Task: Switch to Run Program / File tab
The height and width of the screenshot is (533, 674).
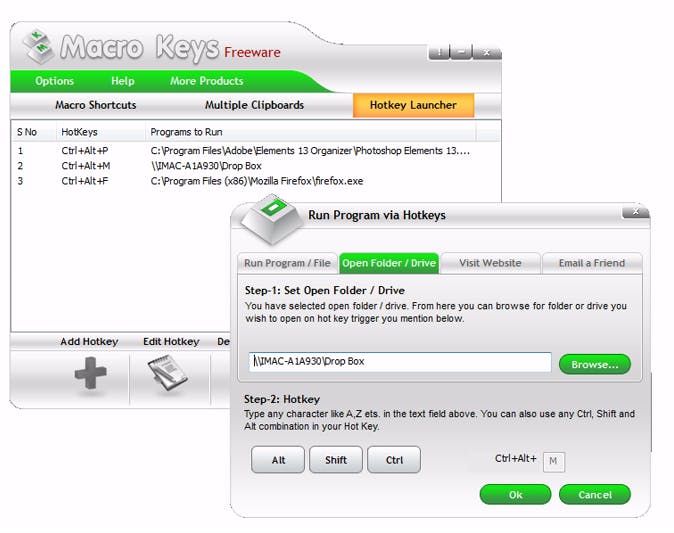Action: (287, 263)
